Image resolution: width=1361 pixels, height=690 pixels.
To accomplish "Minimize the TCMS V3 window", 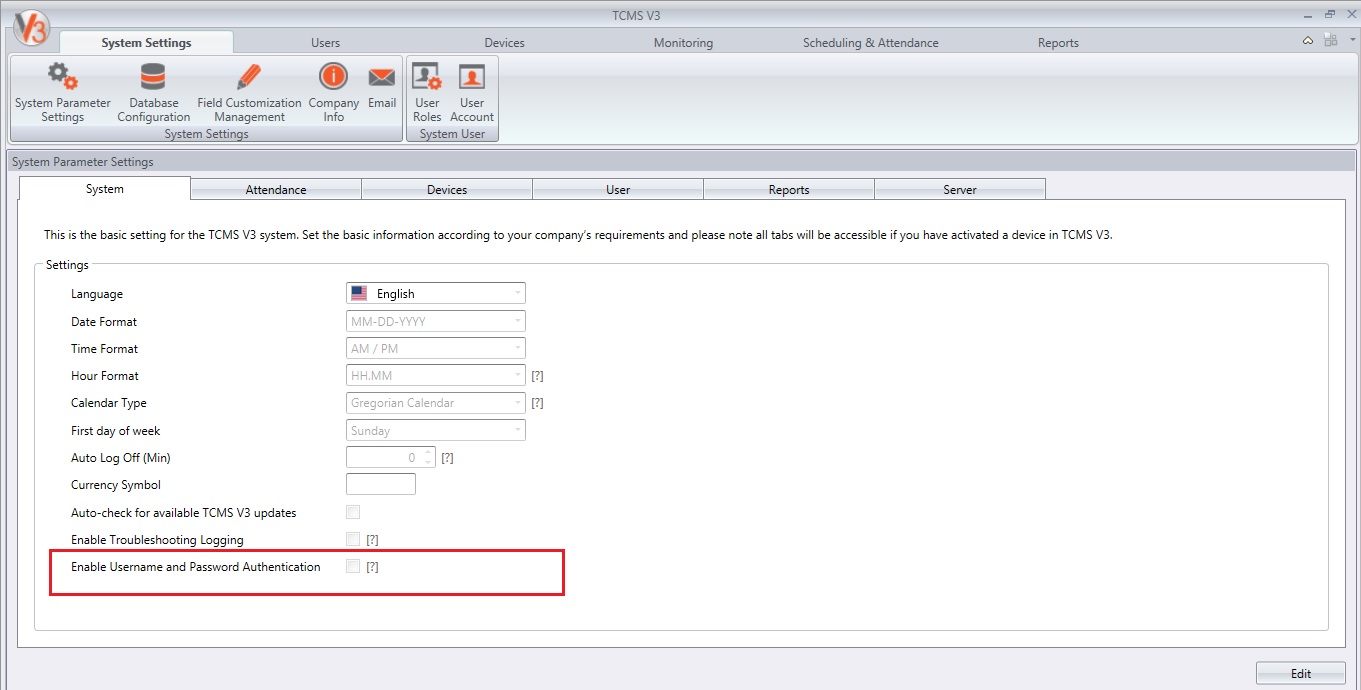I will [1309, 15].
